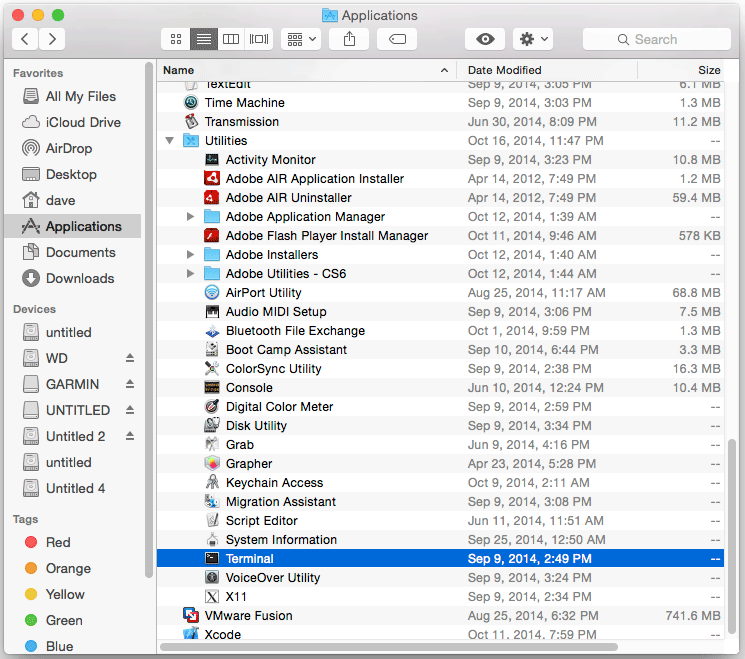Eject the GARMIN device

(130, 384)
